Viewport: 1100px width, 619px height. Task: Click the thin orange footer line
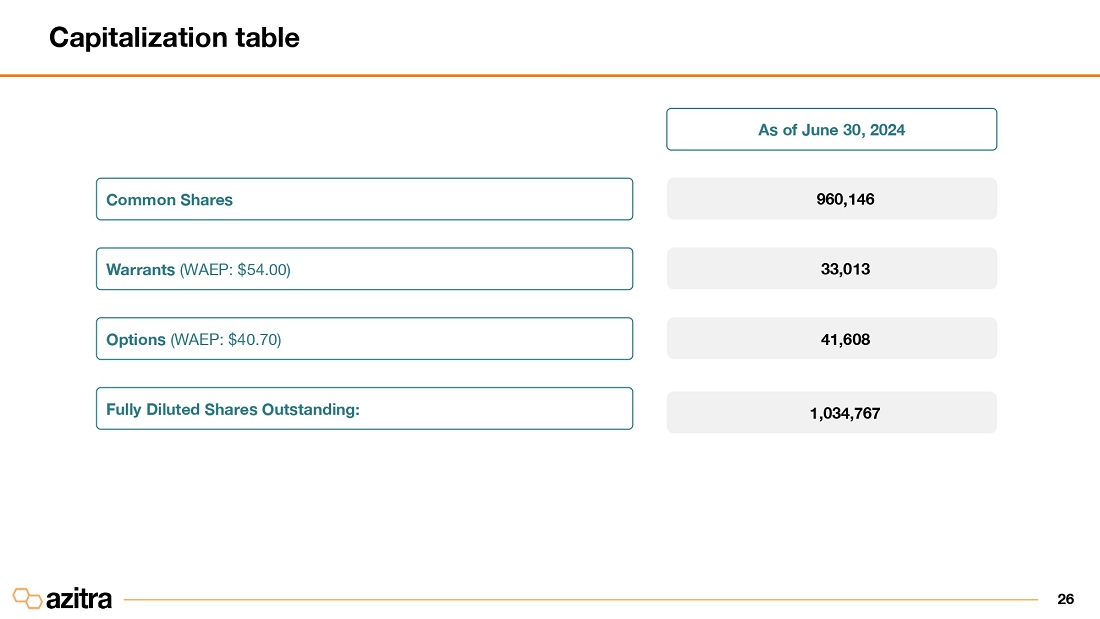tap(580, 600)
